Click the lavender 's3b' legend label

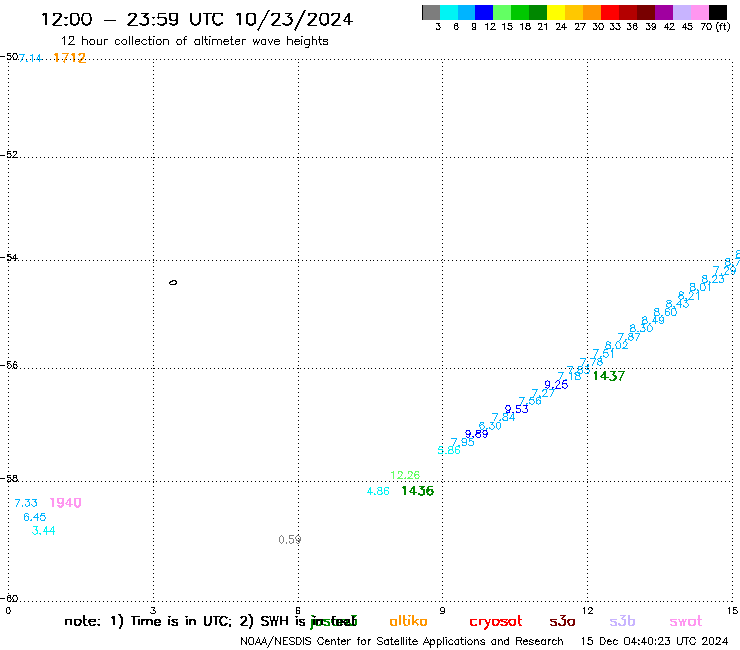point(622,621)
